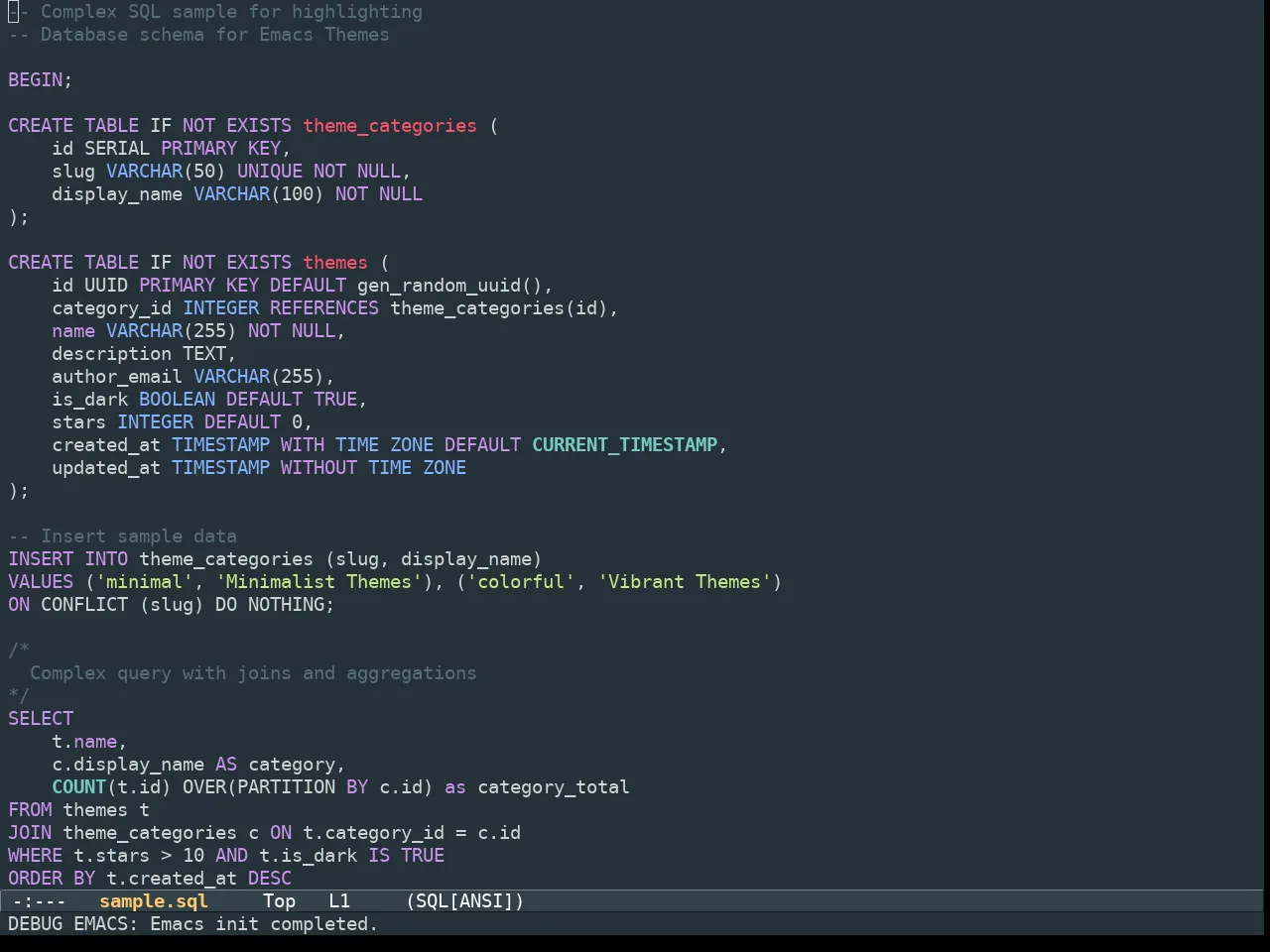Click the 'colorful' string literal
Viewport: 1270px width, 952px height.
pos(521,581)
